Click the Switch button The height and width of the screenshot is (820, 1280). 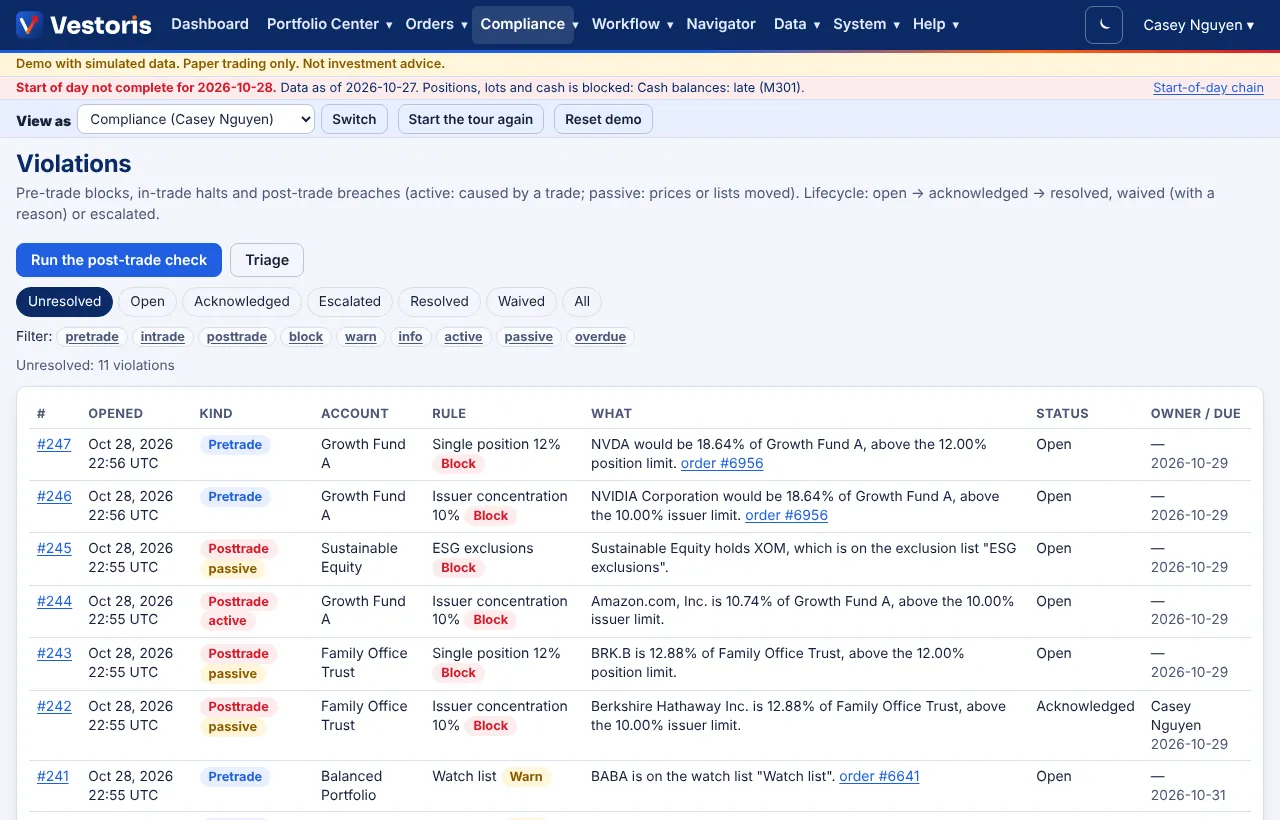[x=354, y=119]
